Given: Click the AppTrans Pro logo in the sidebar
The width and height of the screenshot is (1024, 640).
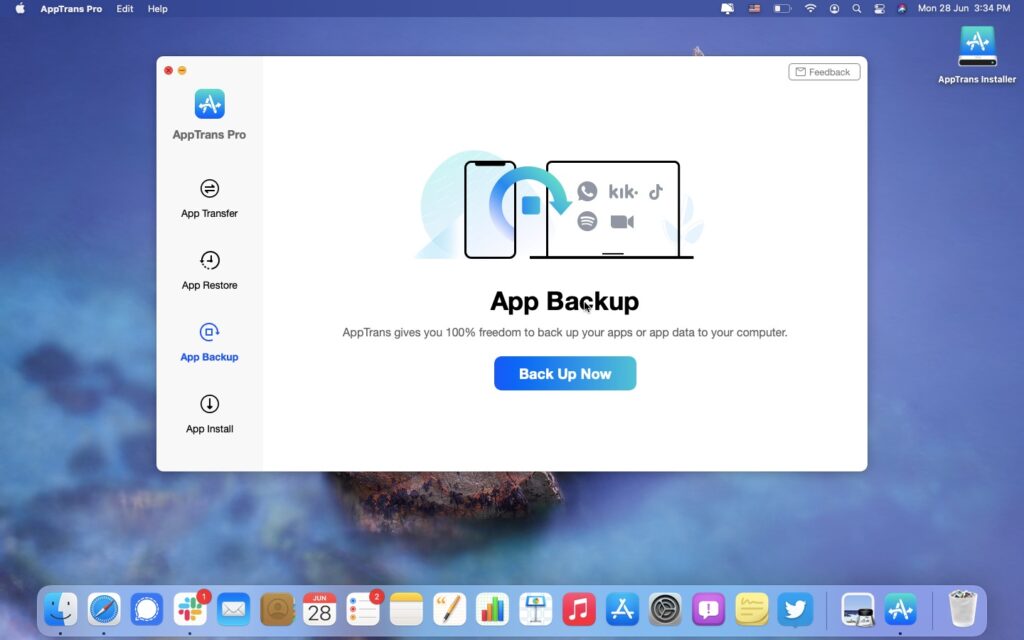Looking at the screenshot, I should click(209, 104).
